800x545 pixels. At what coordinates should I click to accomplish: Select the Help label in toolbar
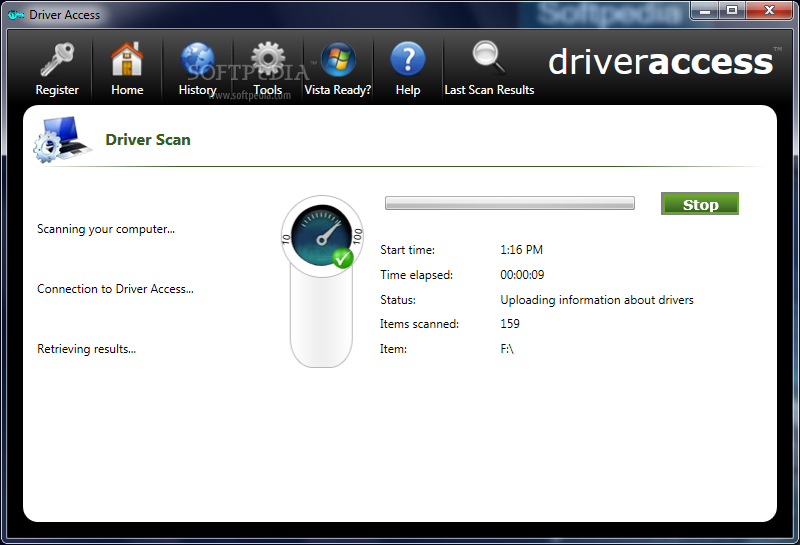tap(408, 90)
